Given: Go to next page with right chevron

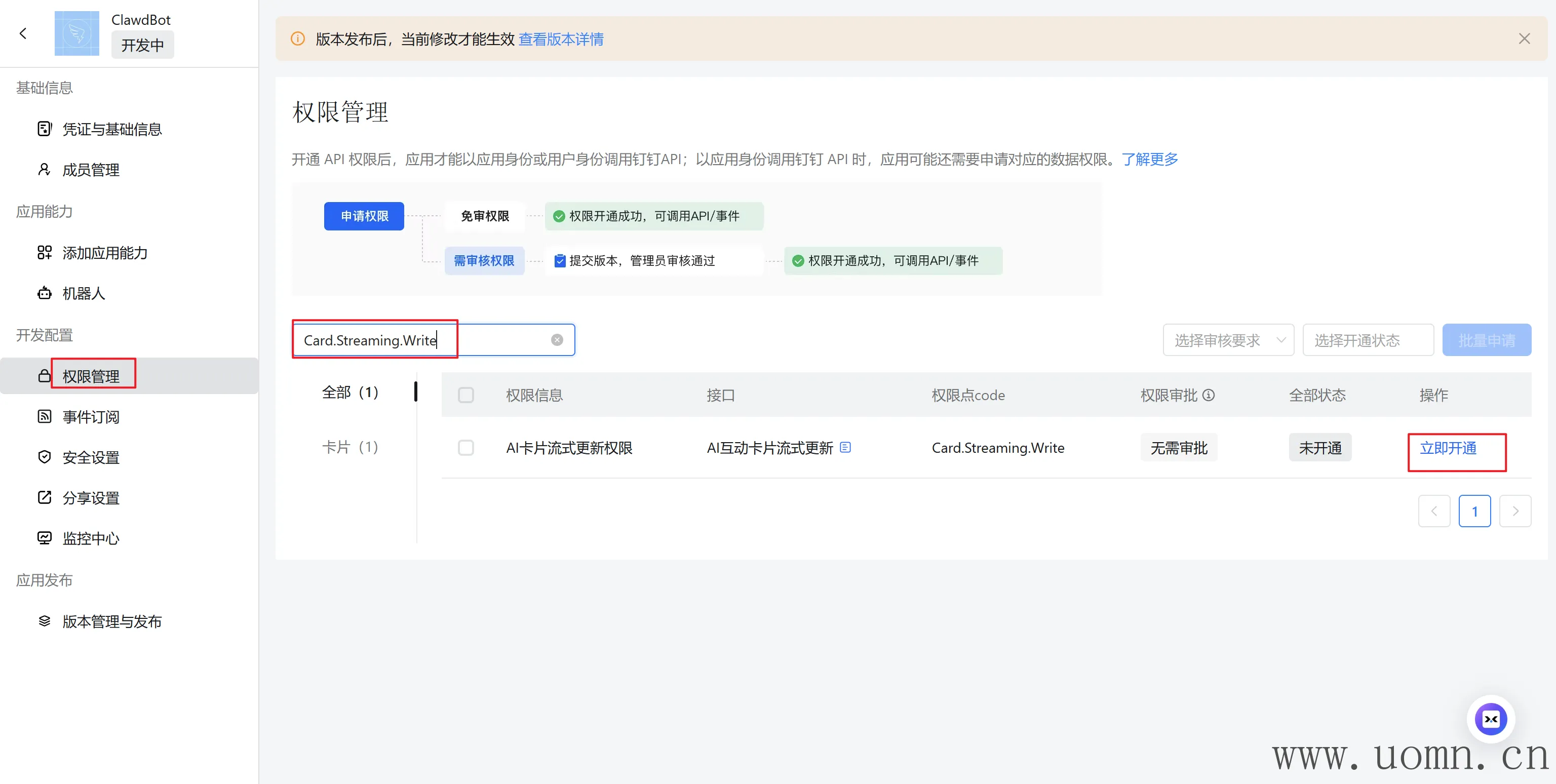Looking at the screenshot, I should (x=1515, y=511).
